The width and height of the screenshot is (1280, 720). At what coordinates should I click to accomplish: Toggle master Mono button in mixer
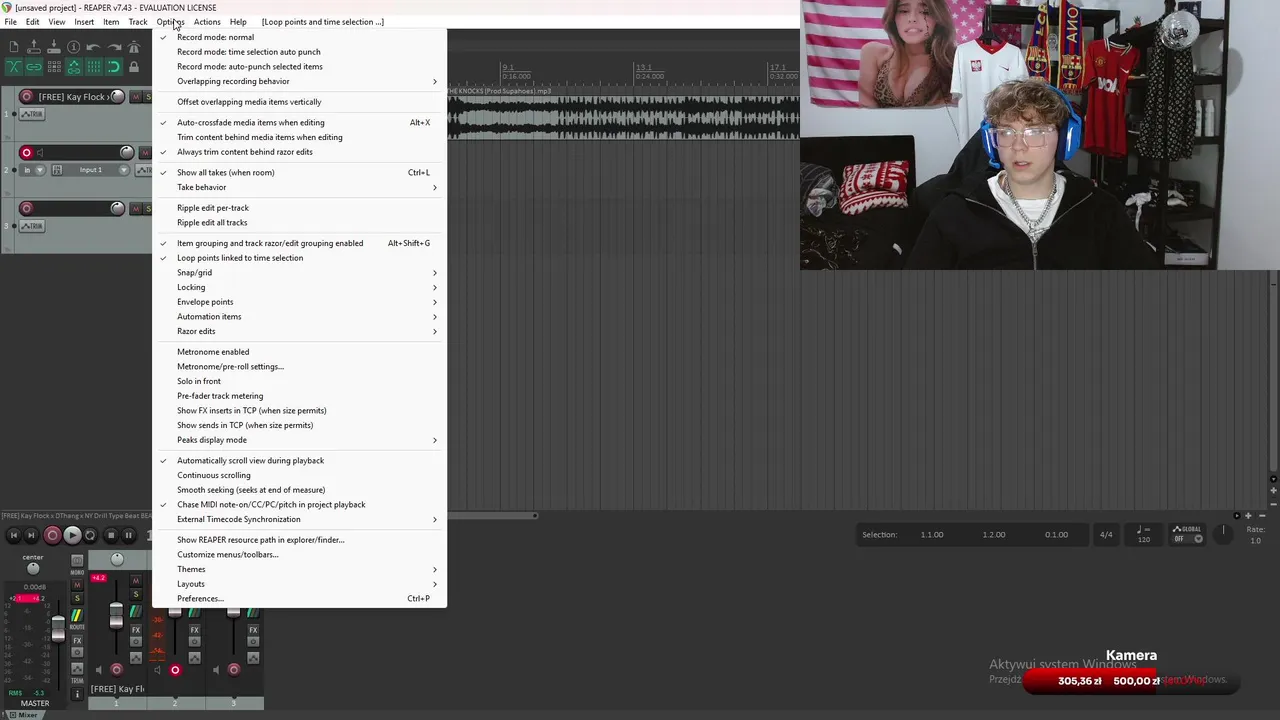tap(77, 561)
